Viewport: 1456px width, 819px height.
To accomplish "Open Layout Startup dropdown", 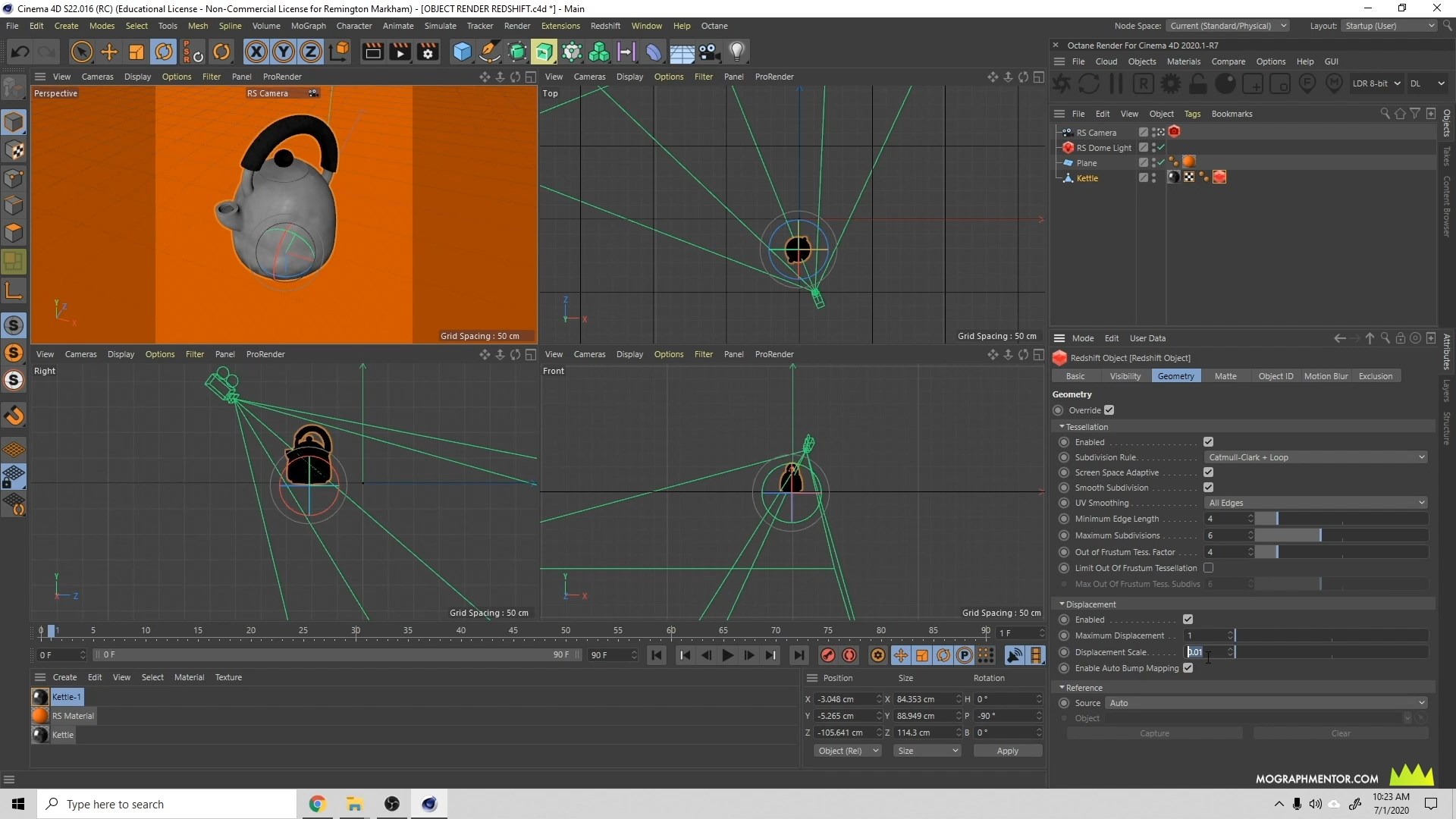I will click(x=1389, y=26).
